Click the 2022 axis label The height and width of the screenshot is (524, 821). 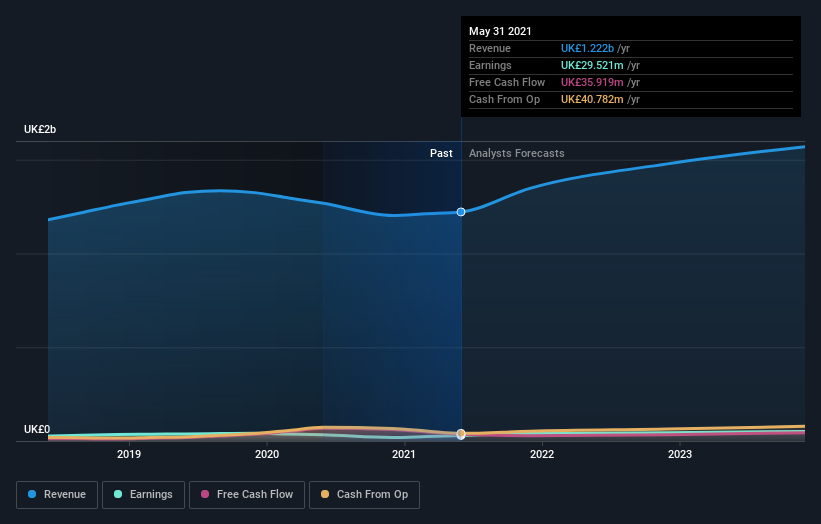542,454
